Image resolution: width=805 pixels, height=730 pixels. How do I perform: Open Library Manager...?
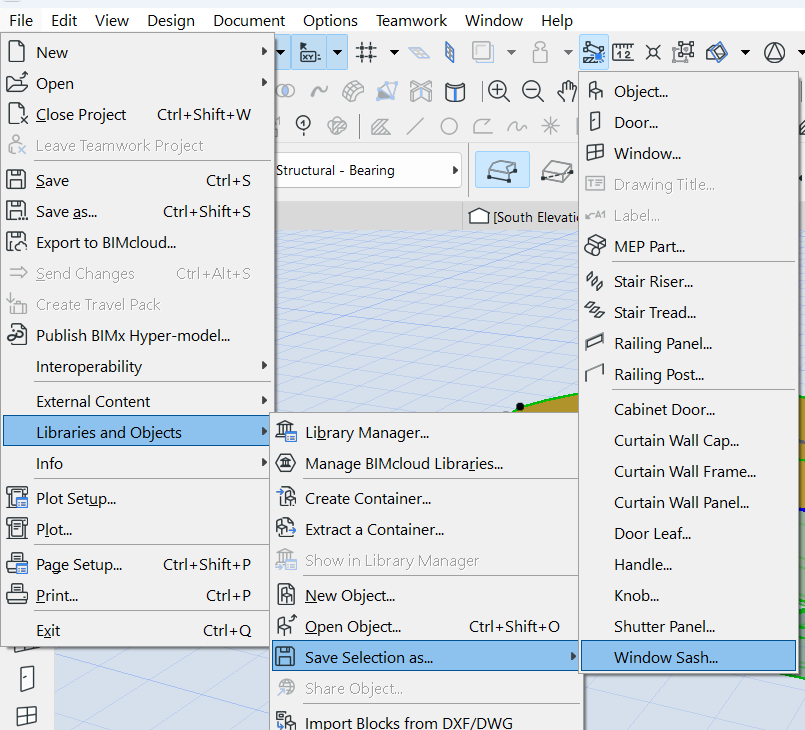(425, 433)
